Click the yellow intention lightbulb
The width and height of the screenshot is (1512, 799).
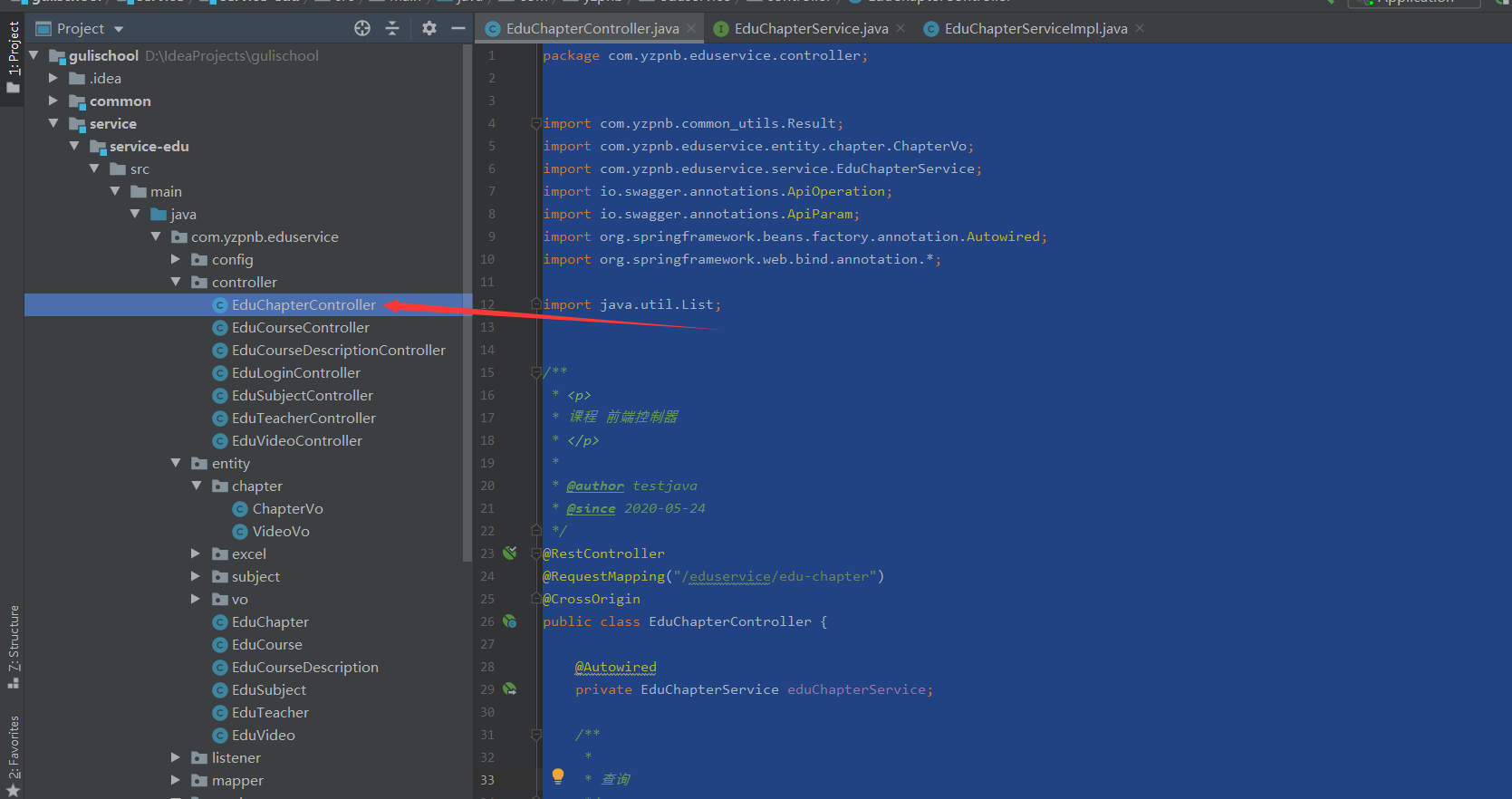pyautogui.click(x=558, y=776)
